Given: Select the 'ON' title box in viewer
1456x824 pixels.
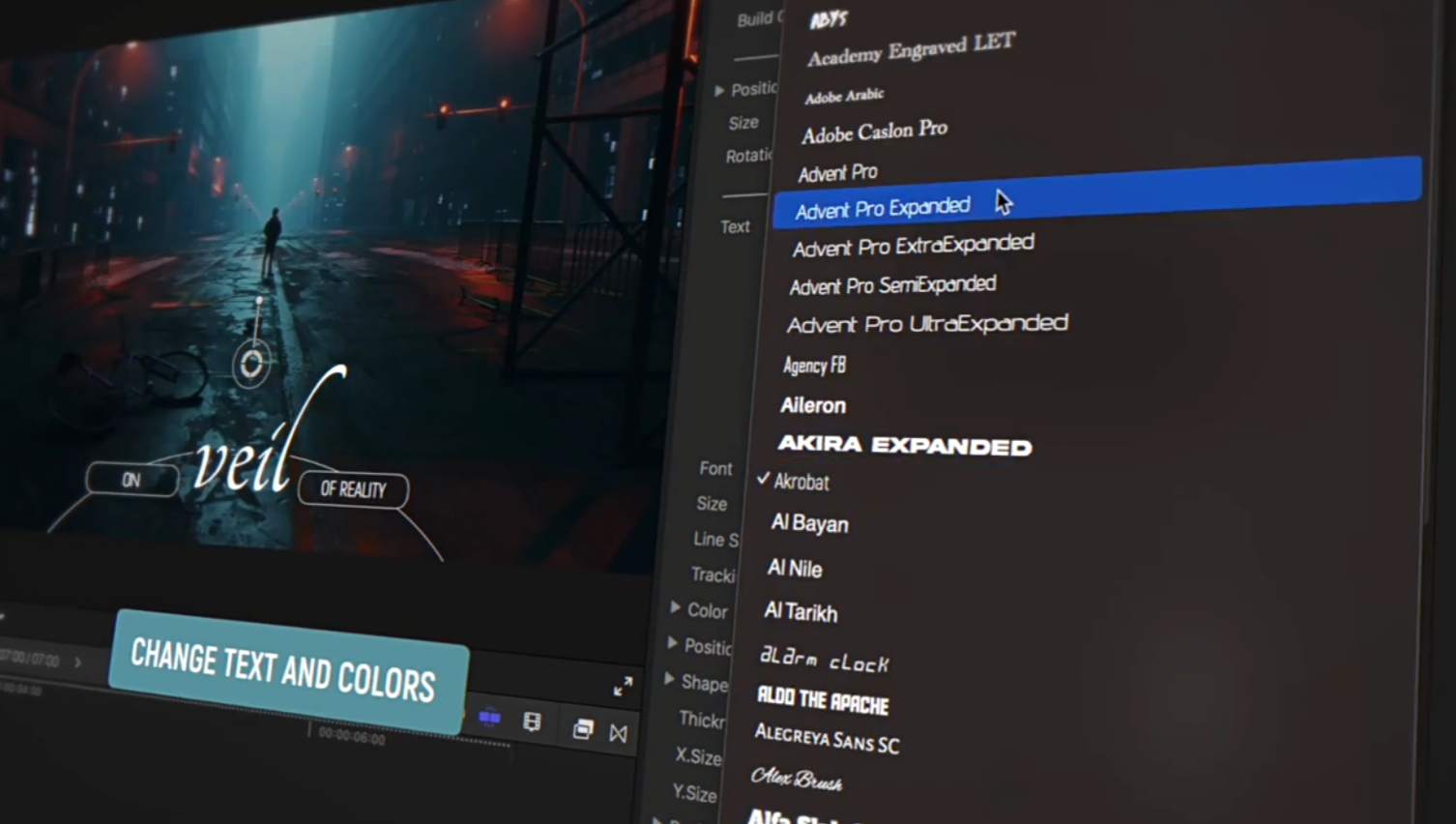Looking at the screenshot, I should 131,480.
